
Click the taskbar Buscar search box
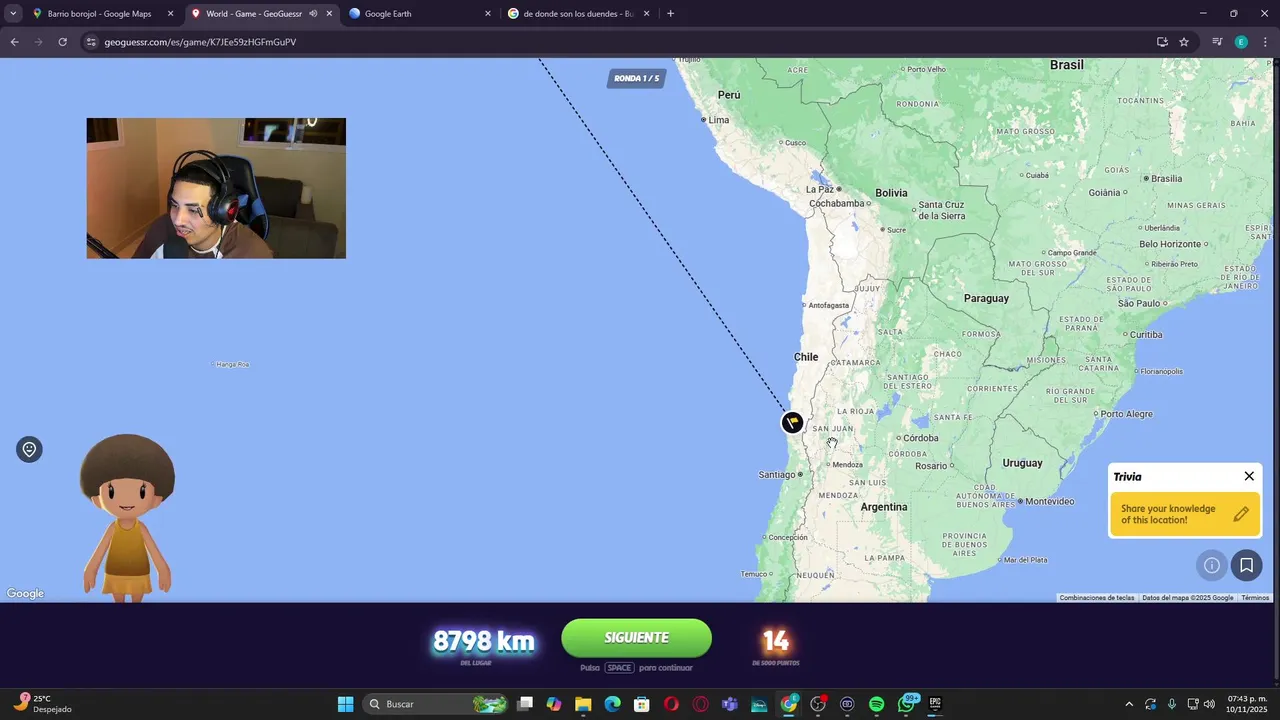(435, 704)
